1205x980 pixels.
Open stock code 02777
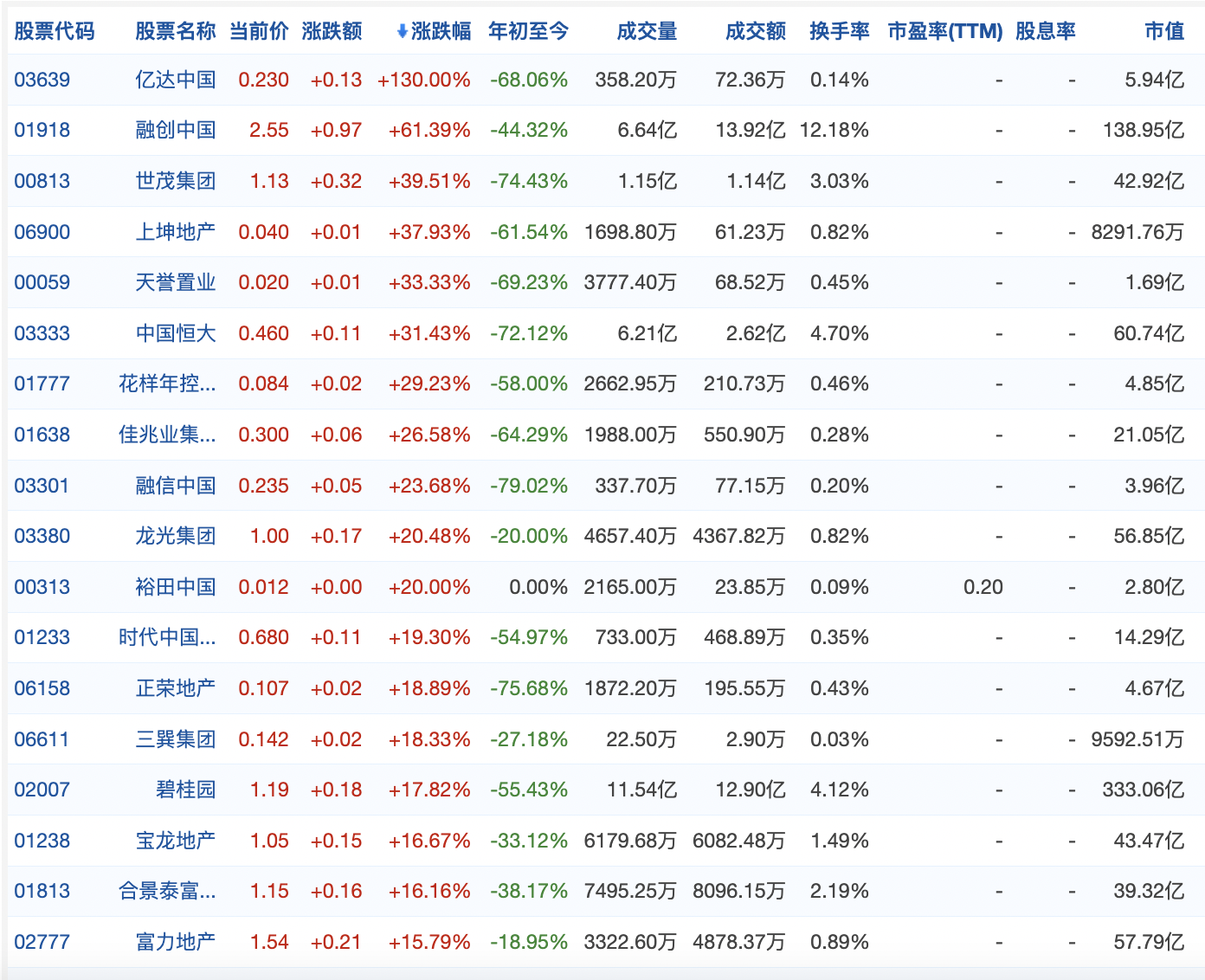point(42,942)
